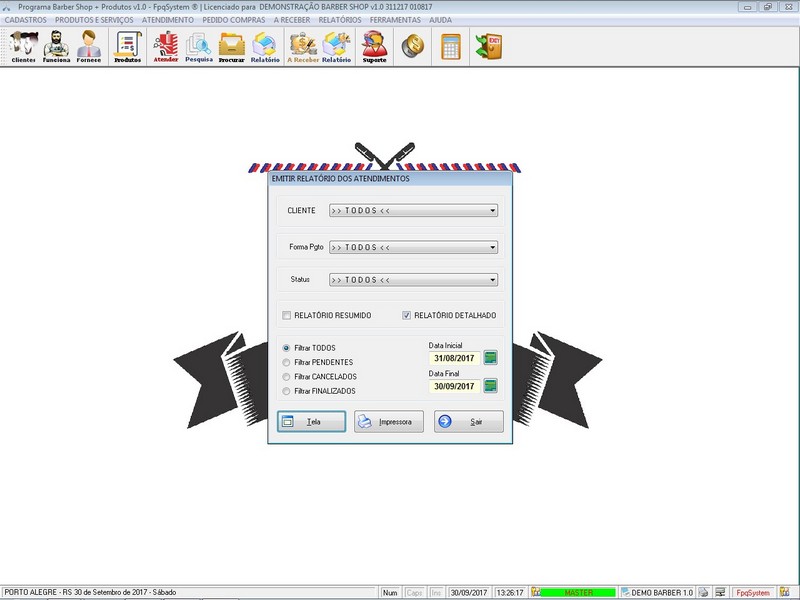Screen dimensions: 800x600
Task: Open the PRODUTOS E SERVIÇOS menu
Action: tap(94, 20)
